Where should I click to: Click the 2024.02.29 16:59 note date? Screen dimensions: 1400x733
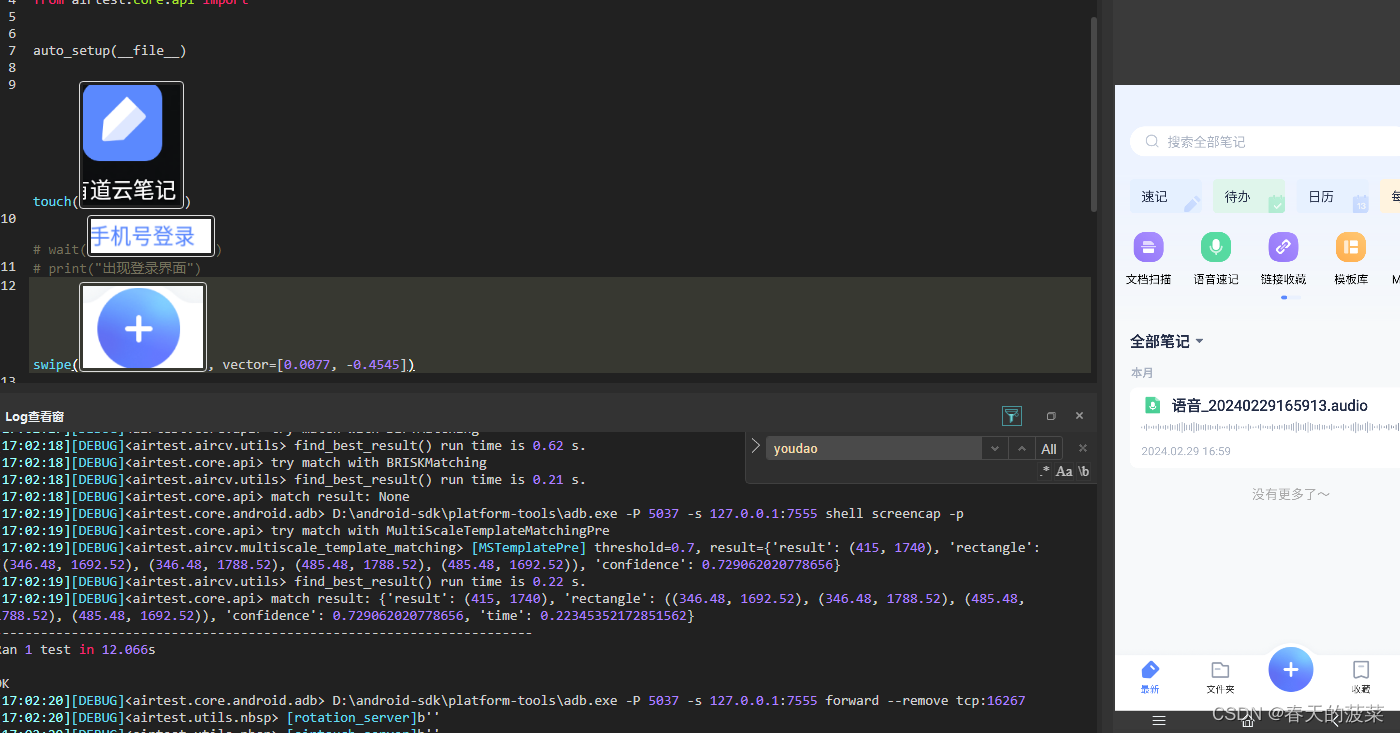click(1186, 451)
